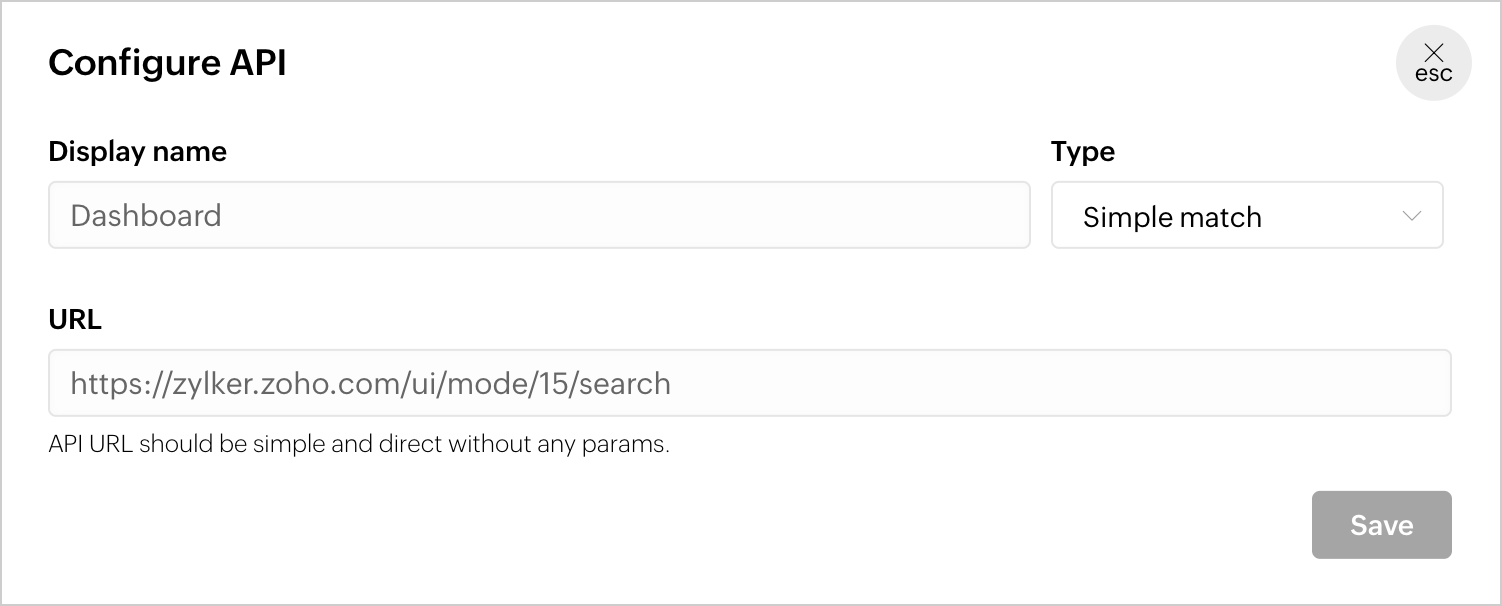Viewport: 1502px width, 606px height.
Task: Save the API configuration
Action: click(1381, 525)
